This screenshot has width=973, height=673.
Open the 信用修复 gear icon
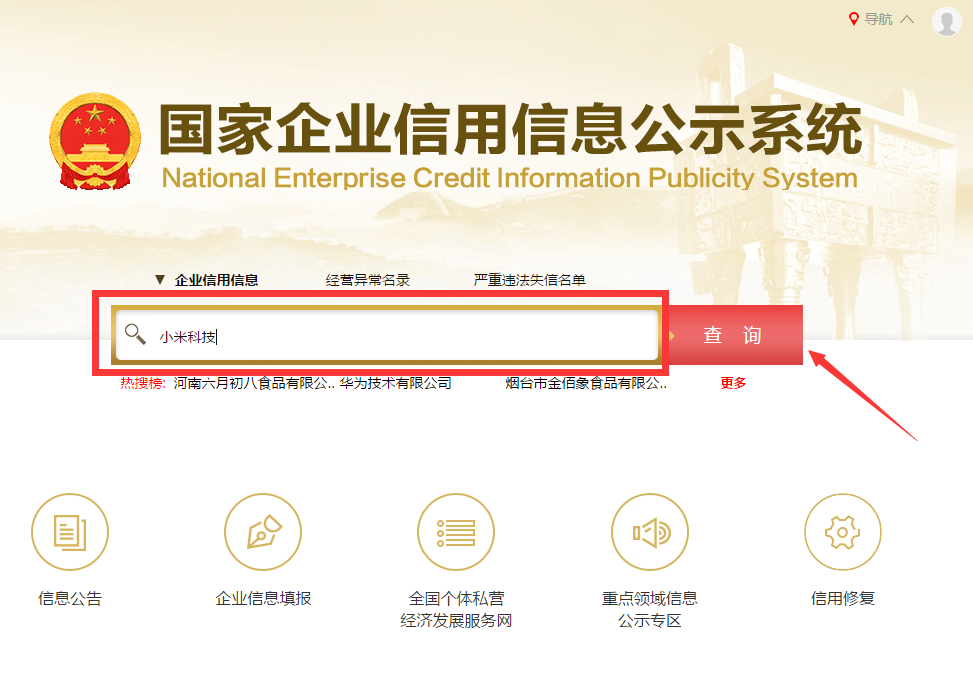click(843, 532)
